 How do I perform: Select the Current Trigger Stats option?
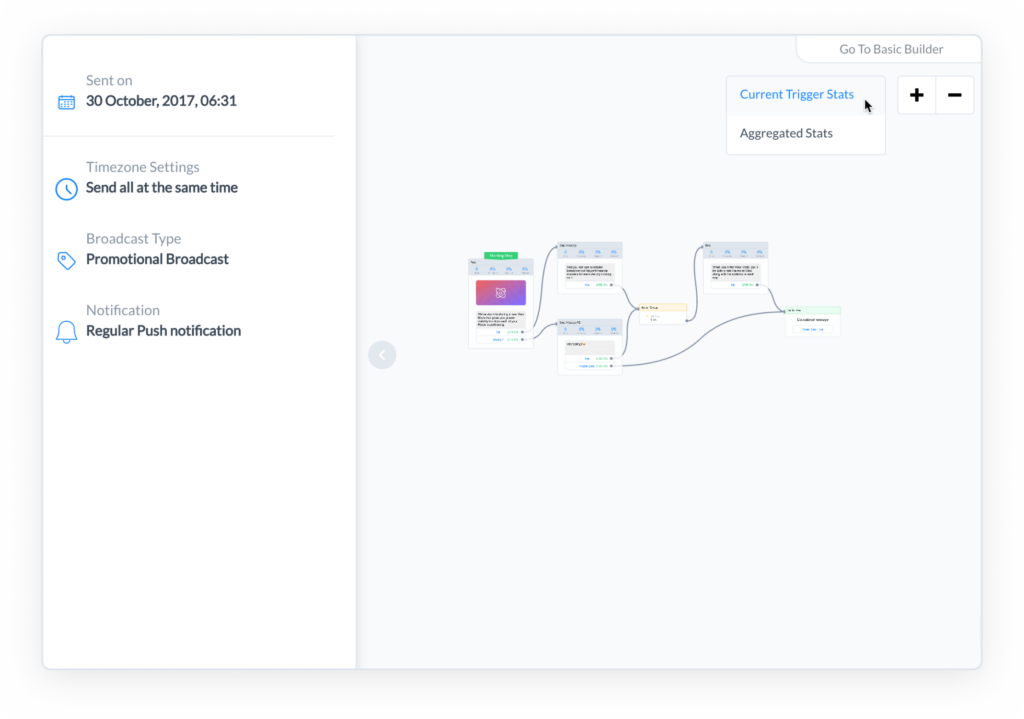(x=796, y=94)
